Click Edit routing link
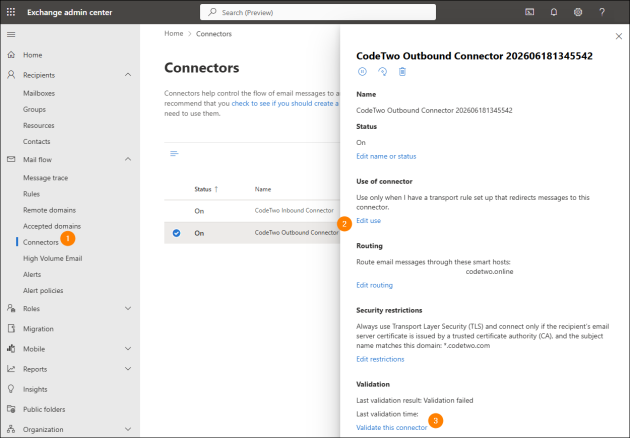The width and height of the screenshot is (630, 438). click(x=374, y=285)
